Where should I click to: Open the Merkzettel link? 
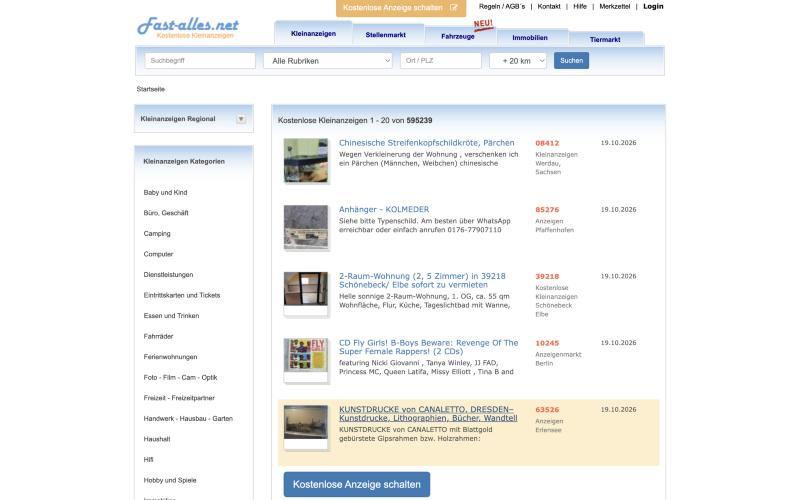[x=614, y=7]
